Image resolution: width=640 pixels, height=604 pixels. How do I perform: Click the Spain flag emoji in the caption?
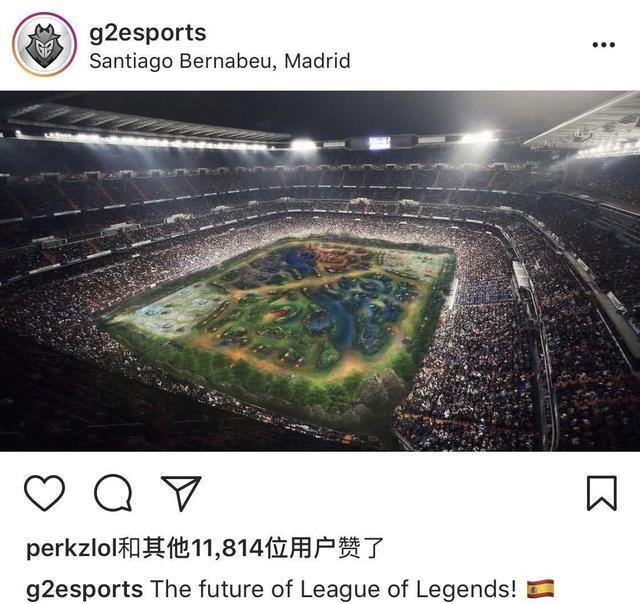coord(540,589)
